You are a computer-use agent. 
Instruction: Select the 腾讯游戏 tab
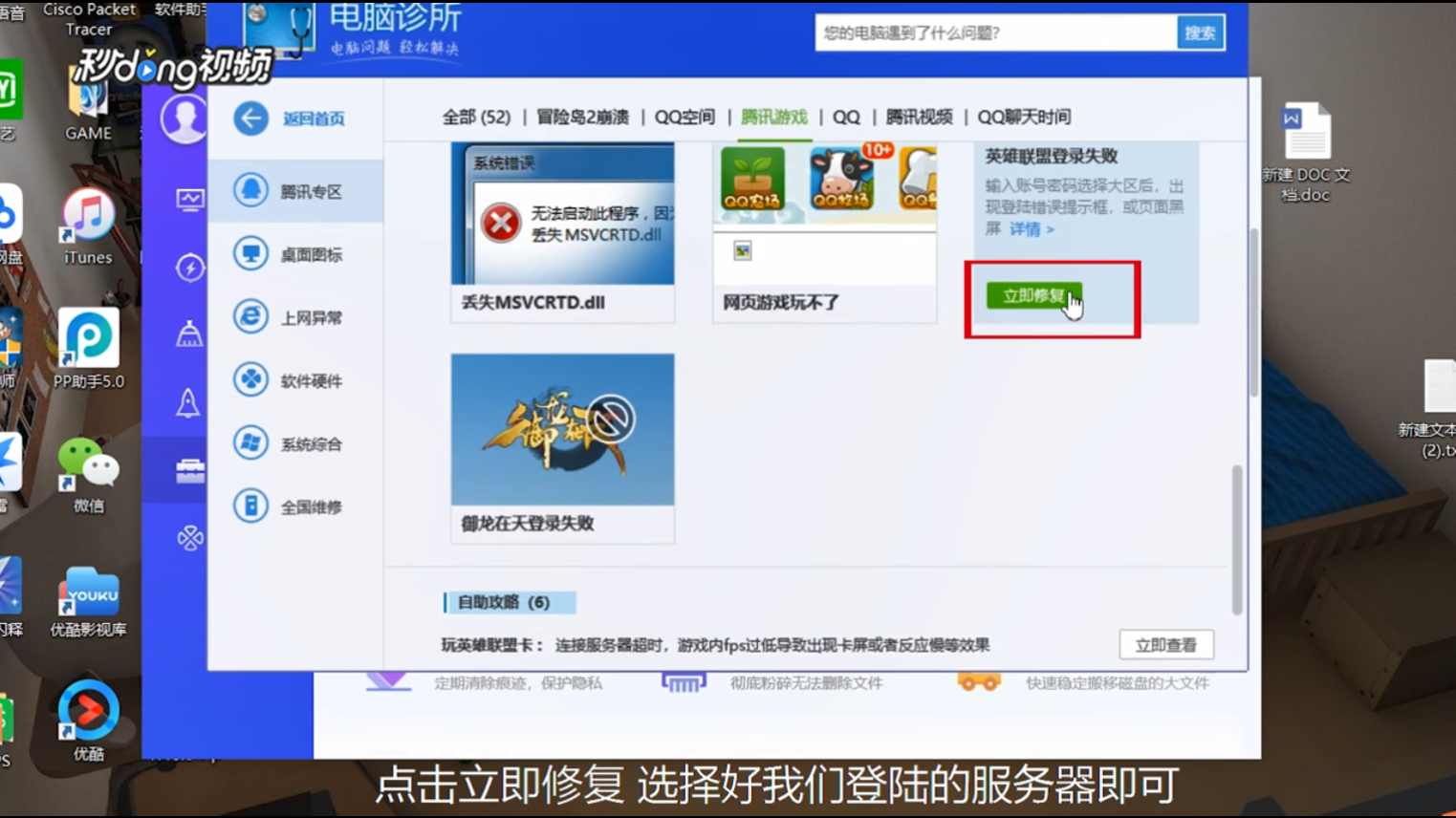point(774,117)
